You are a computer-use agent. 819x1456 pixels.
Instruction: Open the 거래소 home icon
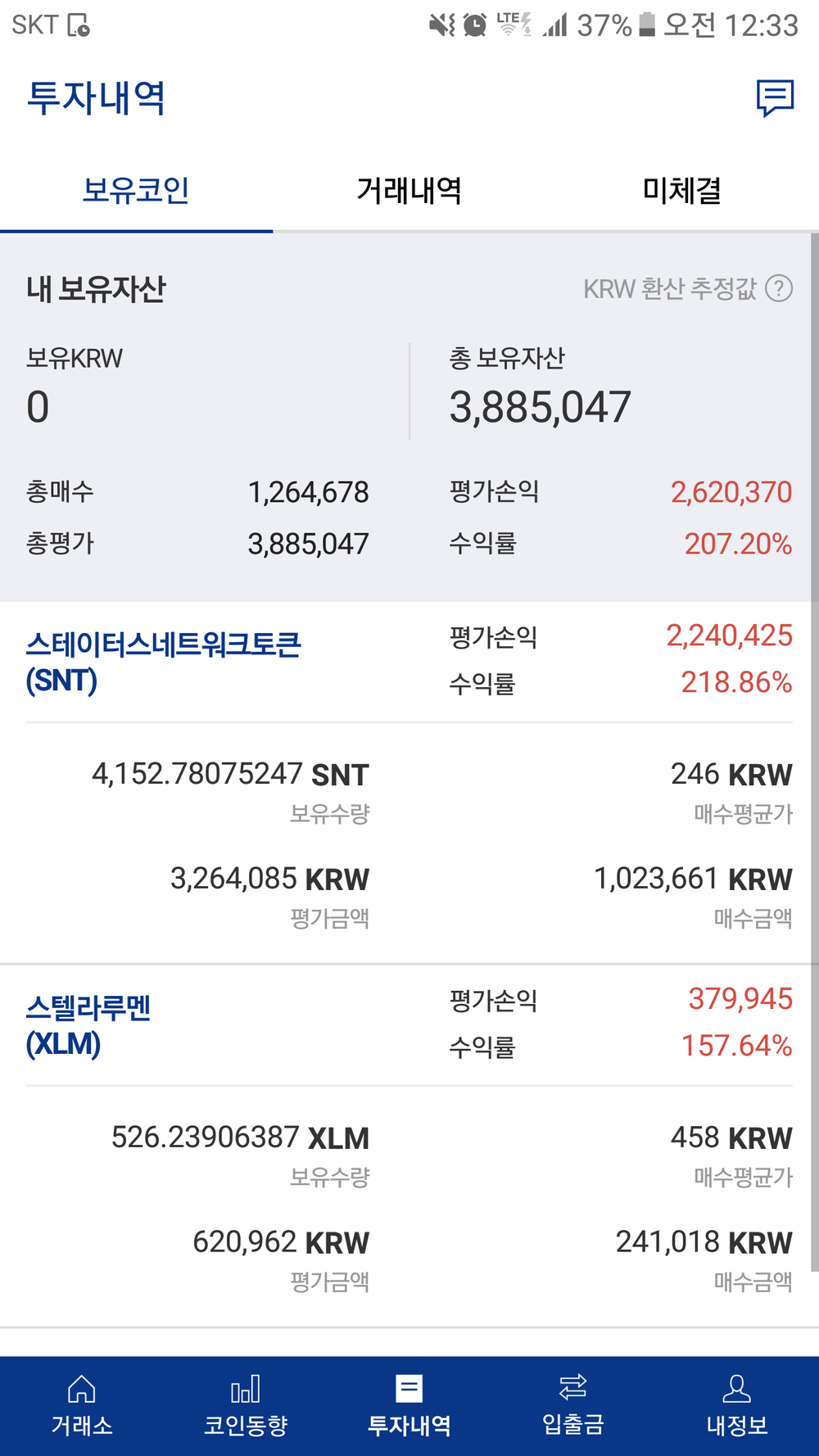click(x=82, y=1390)
